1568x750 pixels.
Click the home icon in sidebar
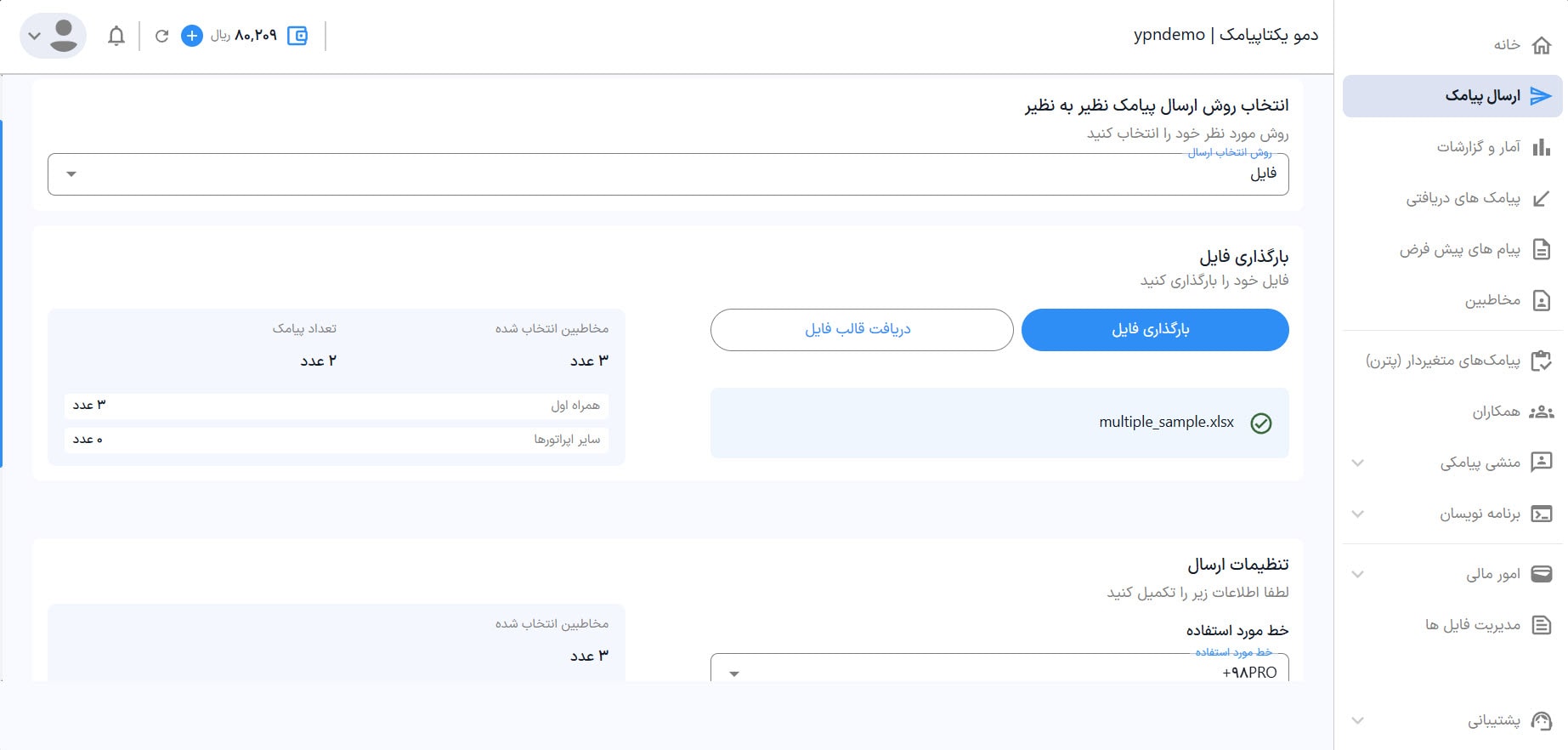coord(1541,45)
